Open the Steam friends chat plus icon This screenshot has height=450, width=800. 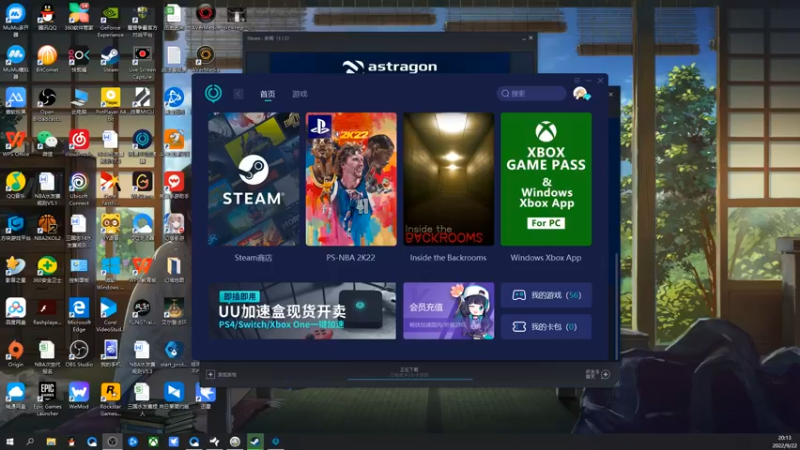coord(605,374)
